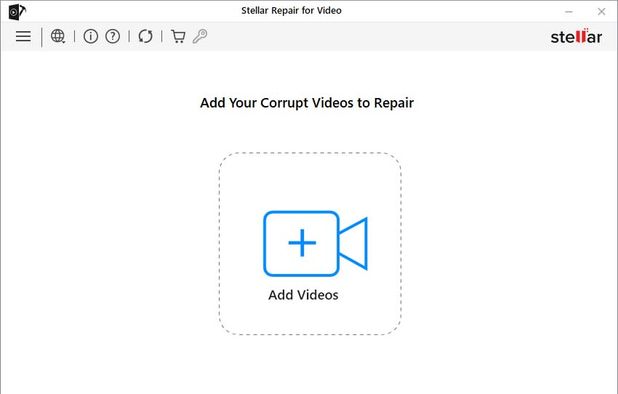618x394 pixels.
Task: Click the key activation icon
Action: (x=200, y=36)
